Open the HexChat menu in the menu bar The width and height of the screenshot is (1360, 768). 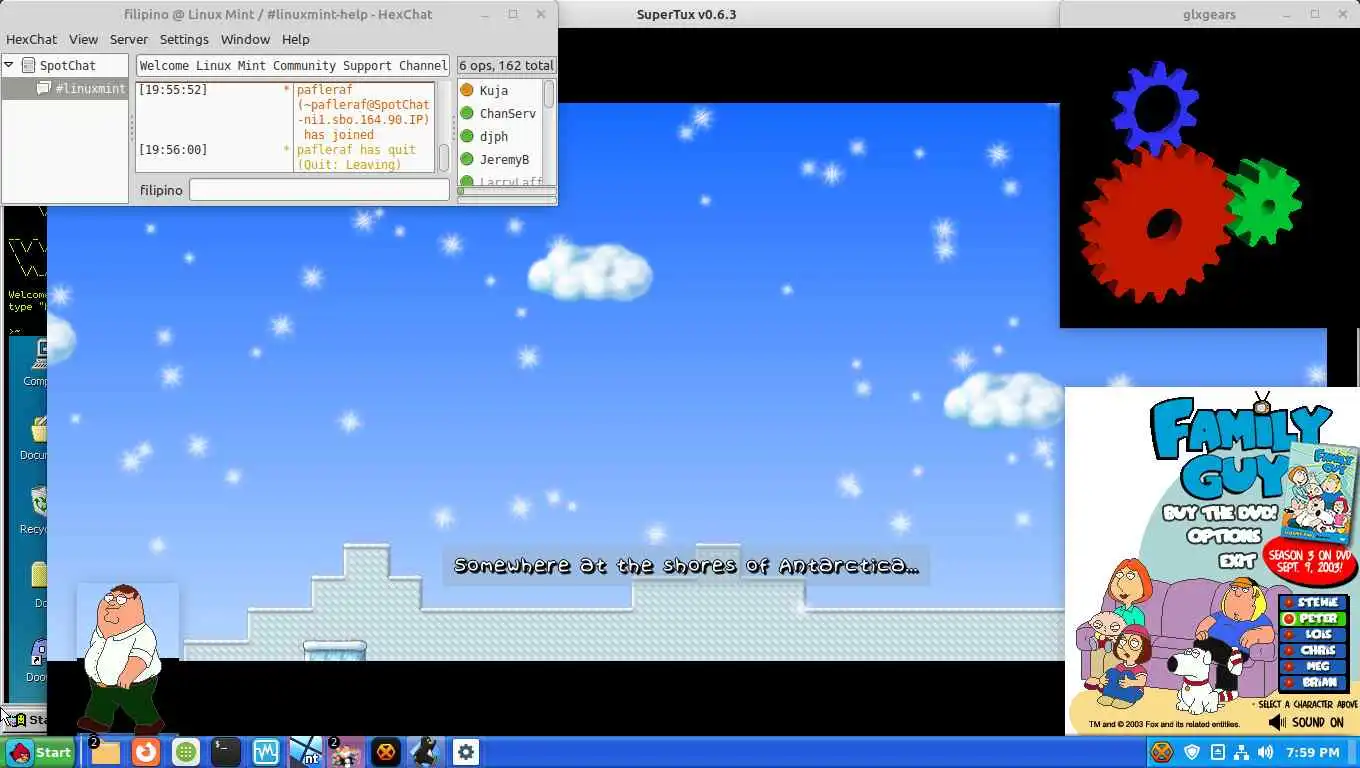(x=32, y=39)
